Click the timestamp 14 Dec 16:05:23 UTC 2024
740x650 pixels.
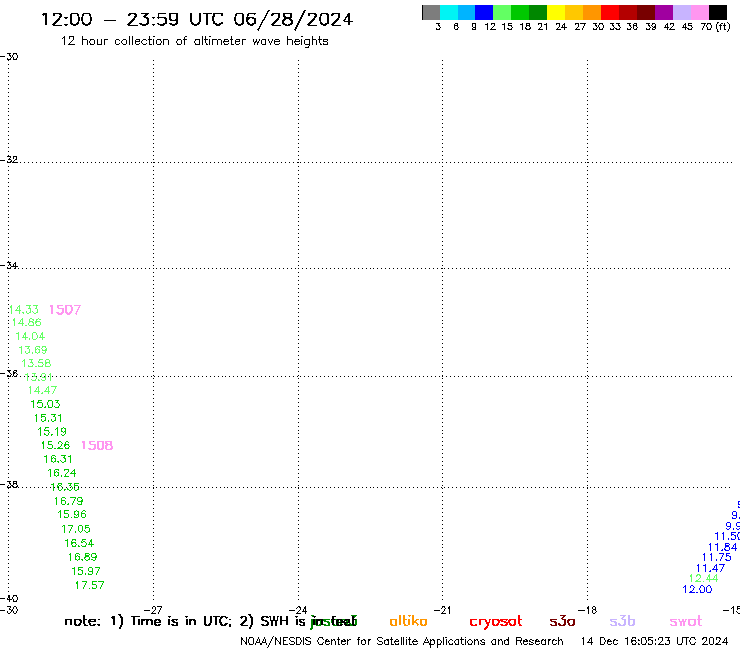[655, 642]
